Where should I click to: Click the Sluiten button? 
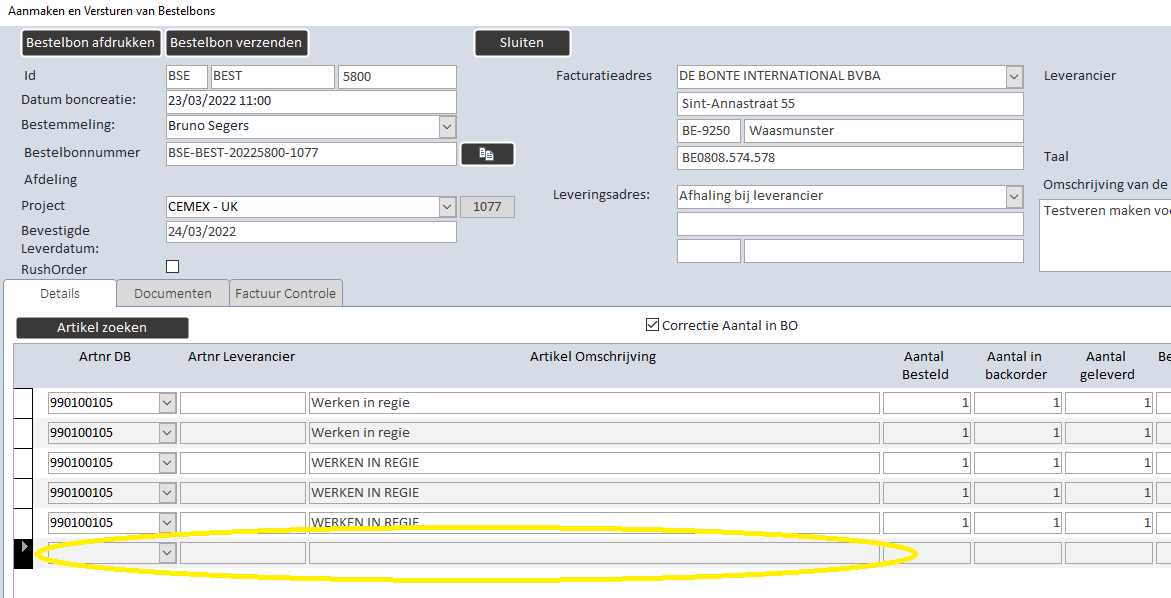pyautogui.click(x=522, y=43)
